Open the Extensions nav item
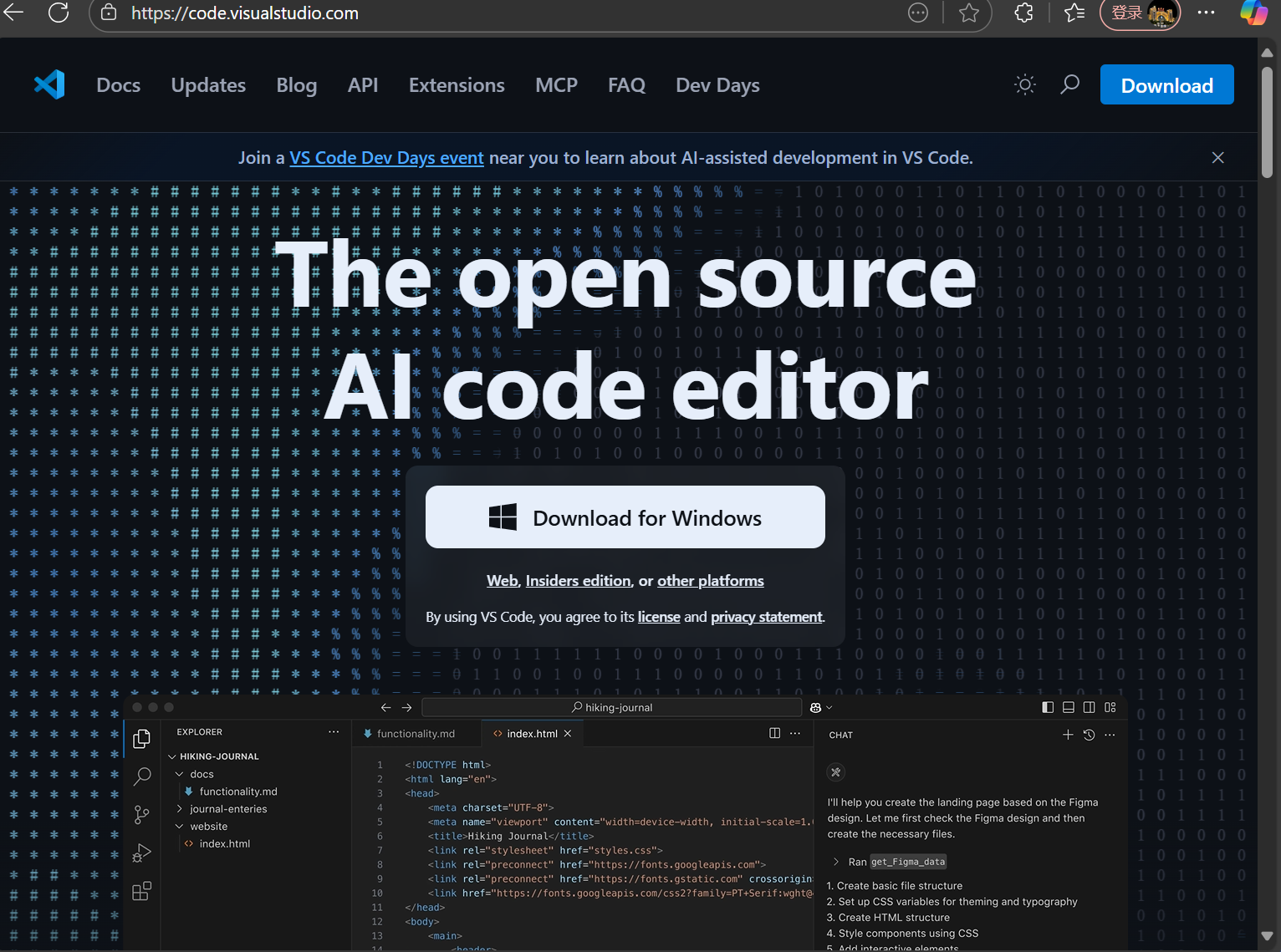The height and width of the screenshot is (952, 1281). [457, 85]
